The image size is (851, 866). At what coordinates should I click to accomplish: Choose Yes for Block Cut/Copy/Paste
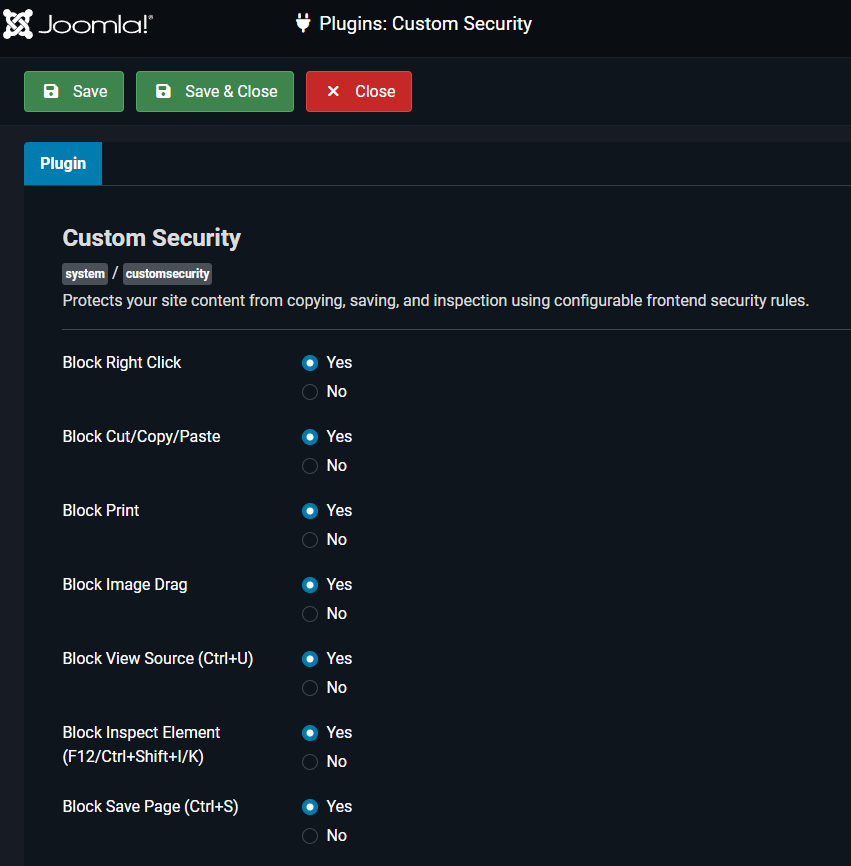coord(310,437)
